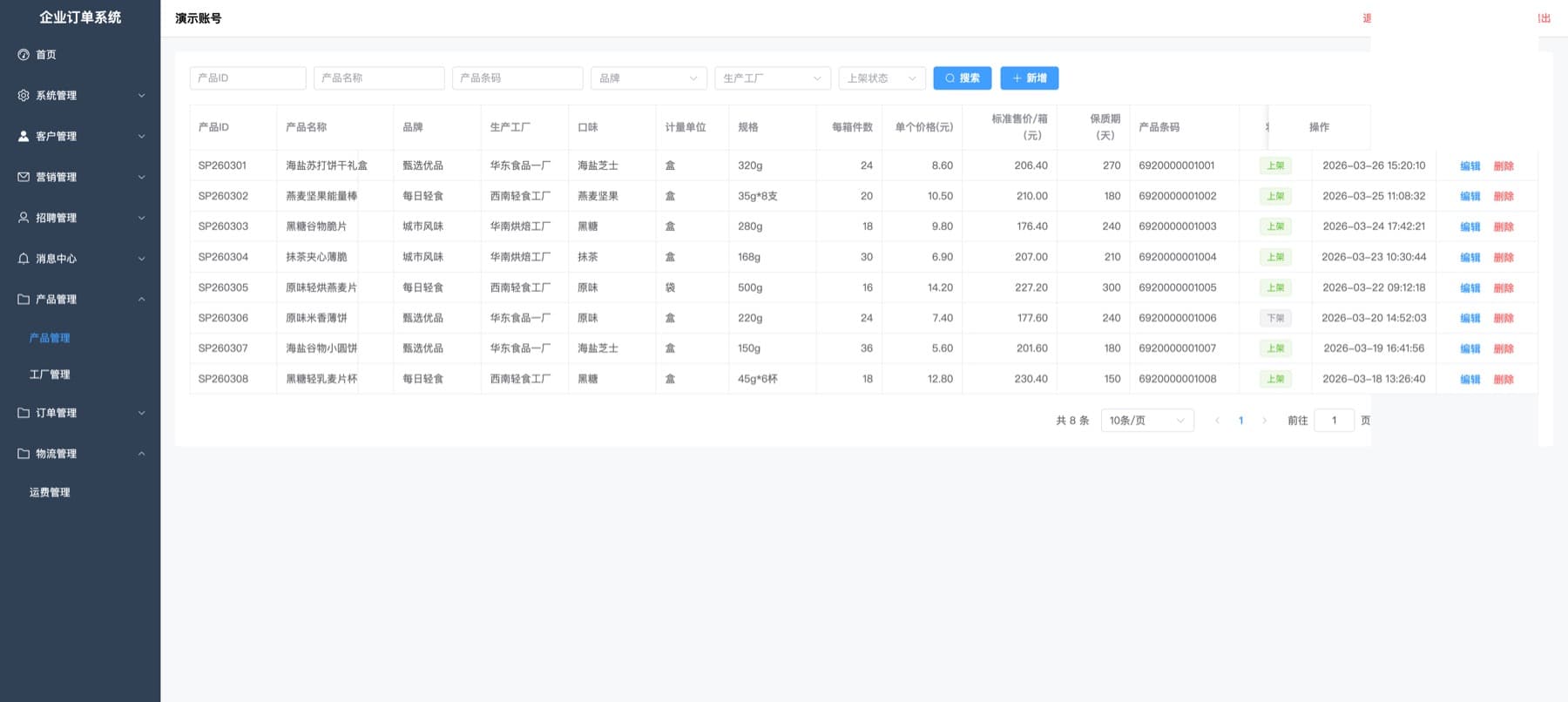Click the 企业订单系统 title
This screenshot has width=1568, height=702.
(80, 17)
